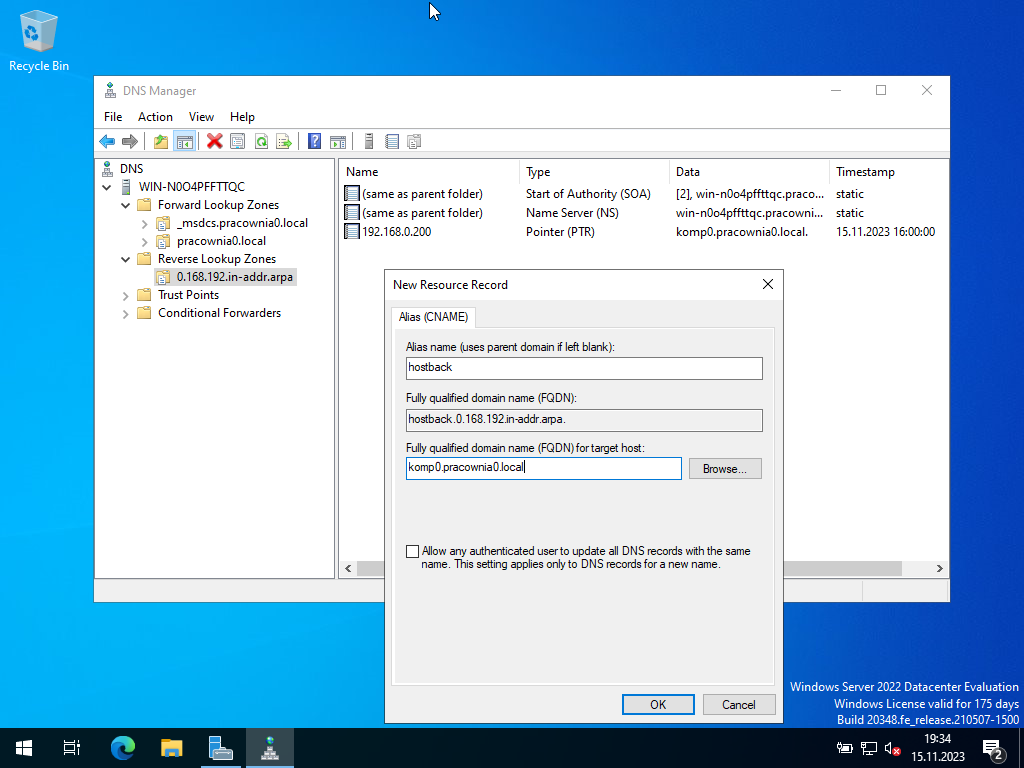Image resolution: width=1024 pixels, height=768 pixels.
Task: Select the Alias (CNAME) tab
Action: pyautogui.click(x=434, y=317)
